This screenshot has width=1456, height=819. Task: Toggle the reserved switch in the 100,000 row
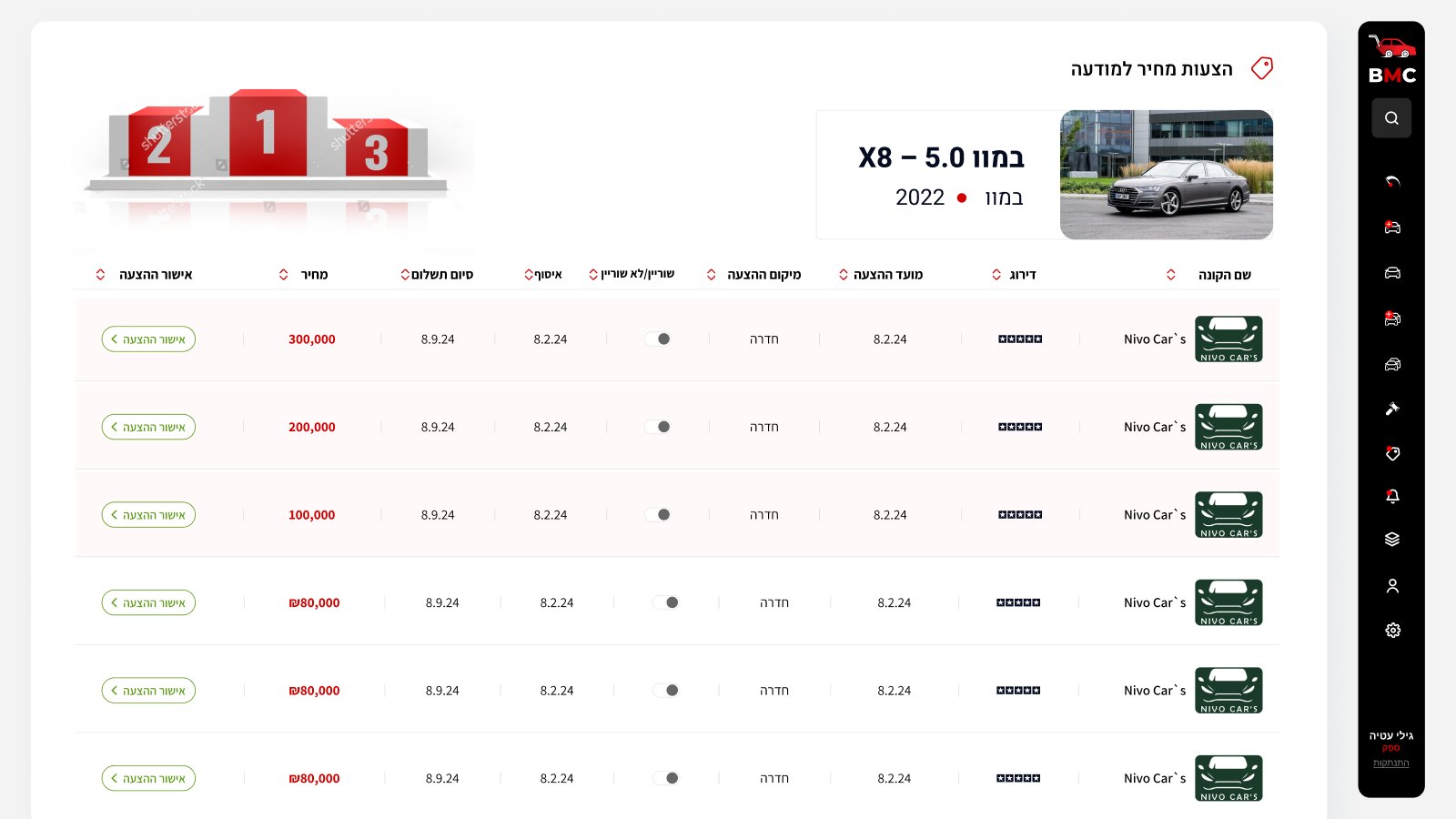coord(658,515)
